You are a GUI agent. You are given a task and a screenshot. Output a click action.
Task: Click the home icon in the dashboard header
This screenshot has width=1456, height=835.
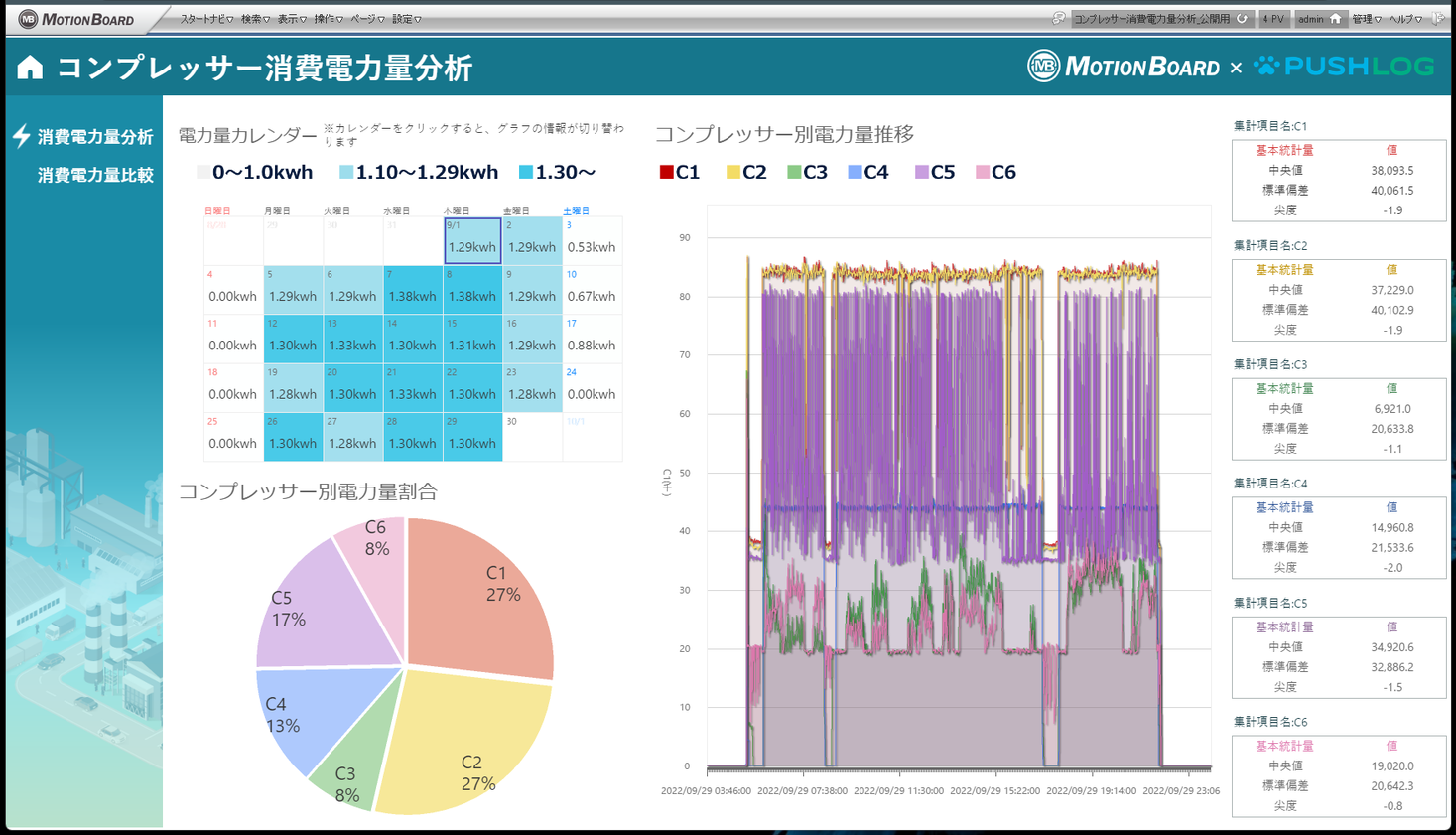click(x=28, y=68)
